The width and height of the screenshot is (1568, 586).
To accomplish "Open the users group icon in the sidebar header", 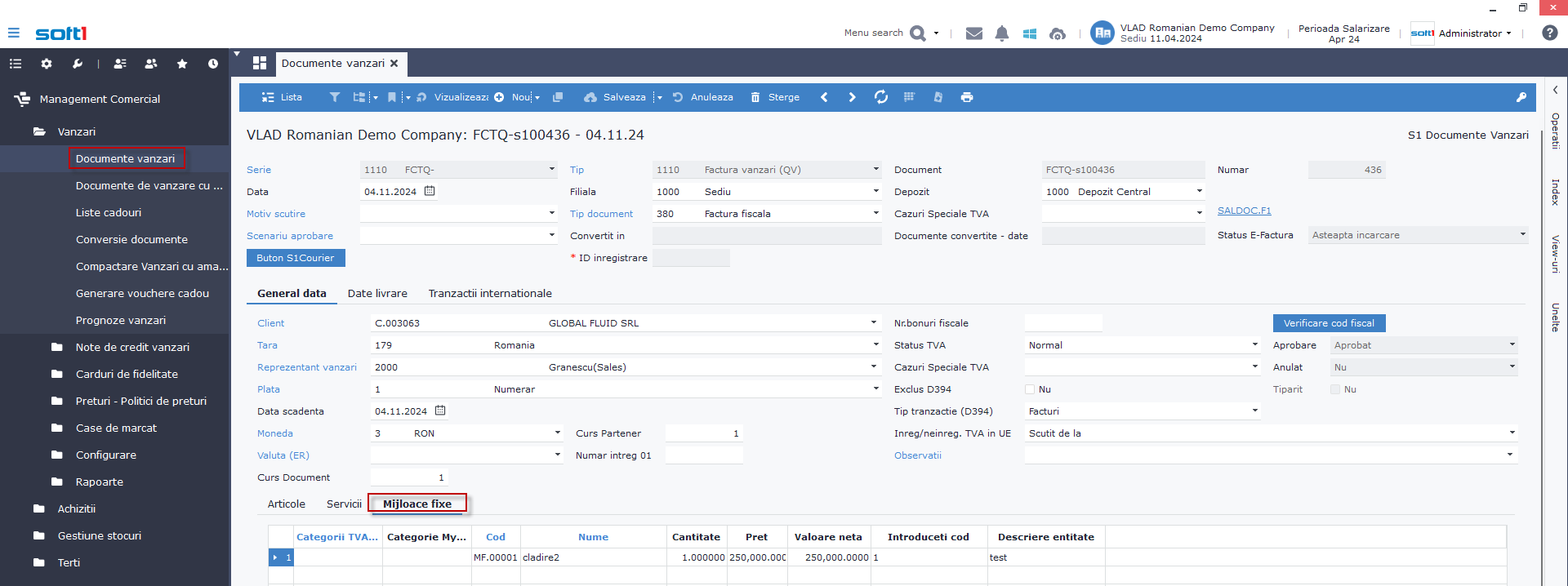I will coord(151,64).
